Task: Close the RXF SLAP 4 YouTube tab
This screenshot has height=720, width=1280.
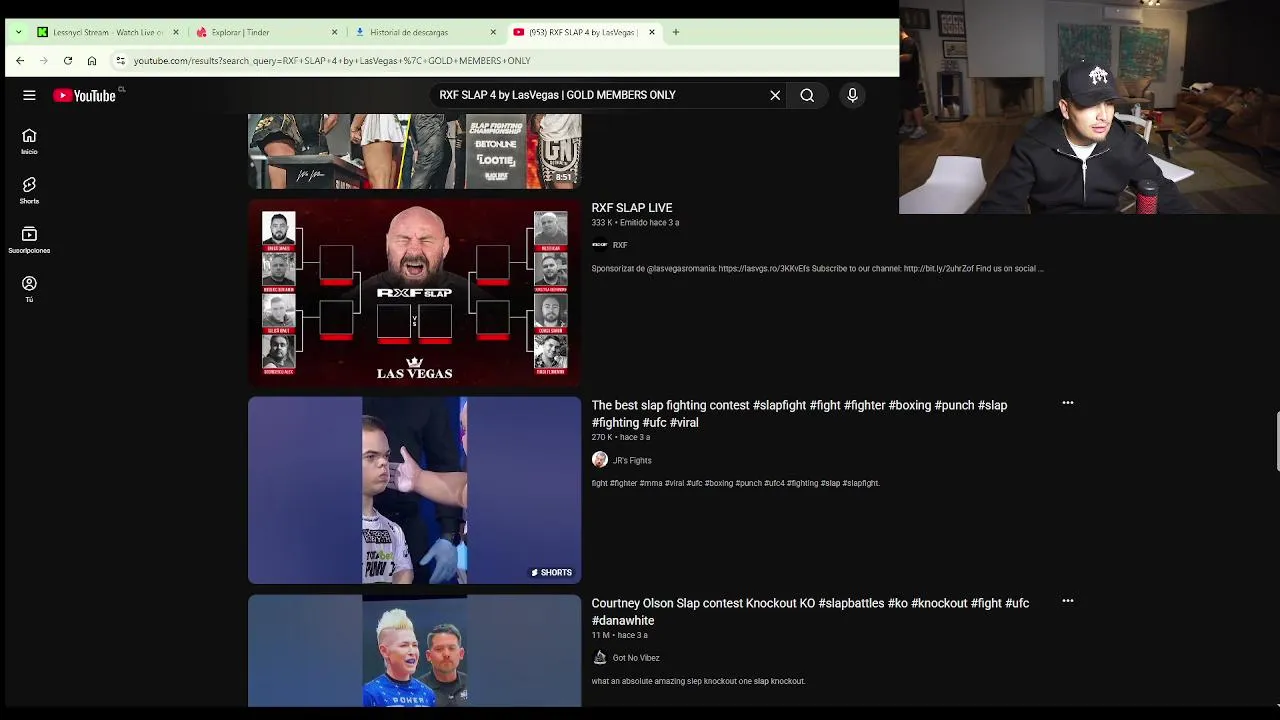Action: tap(652, 32)
